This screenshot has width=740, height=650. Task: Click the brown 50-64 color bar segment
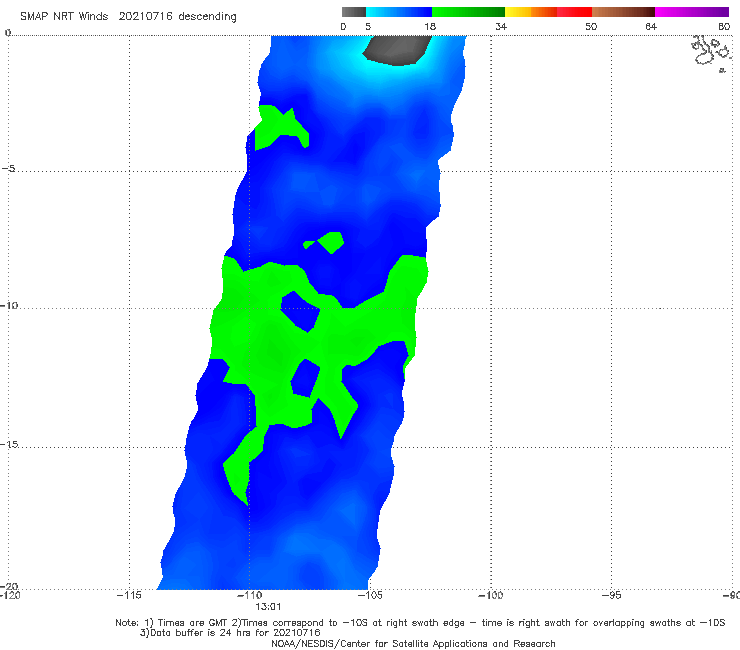[x=623, y=12]
